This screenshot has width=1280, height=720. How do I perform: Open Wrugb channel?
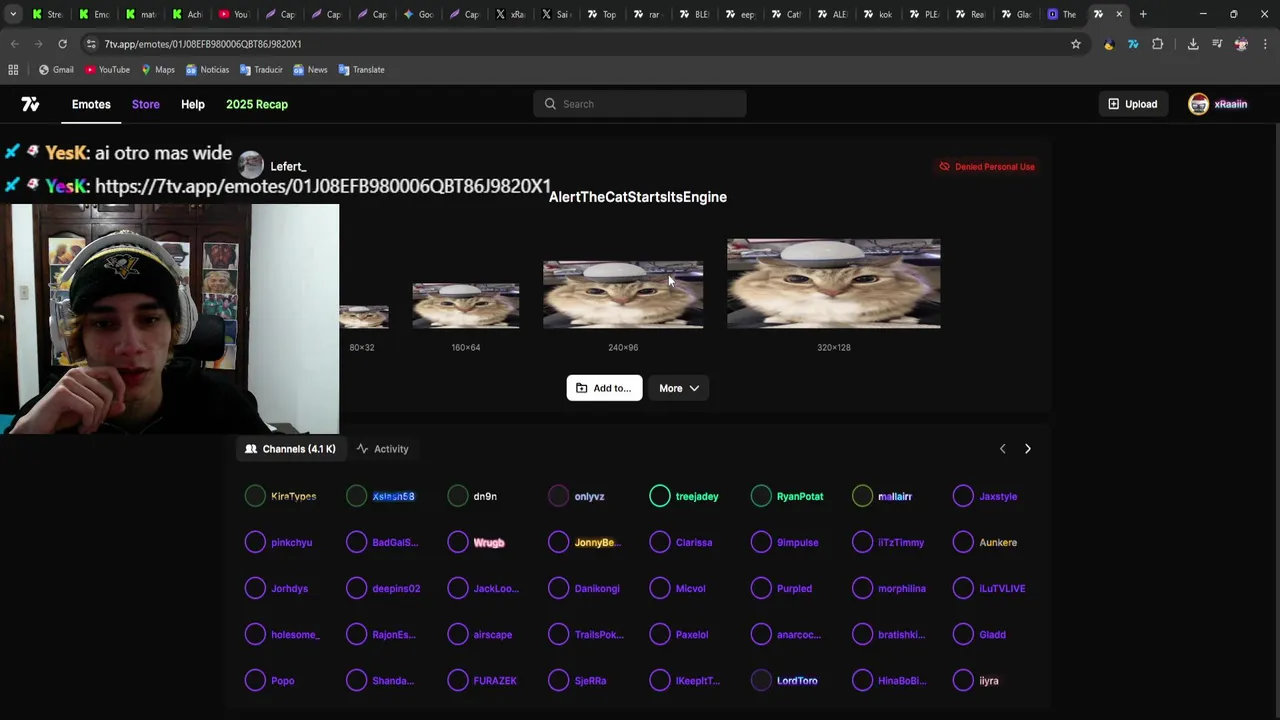(477, 542)
